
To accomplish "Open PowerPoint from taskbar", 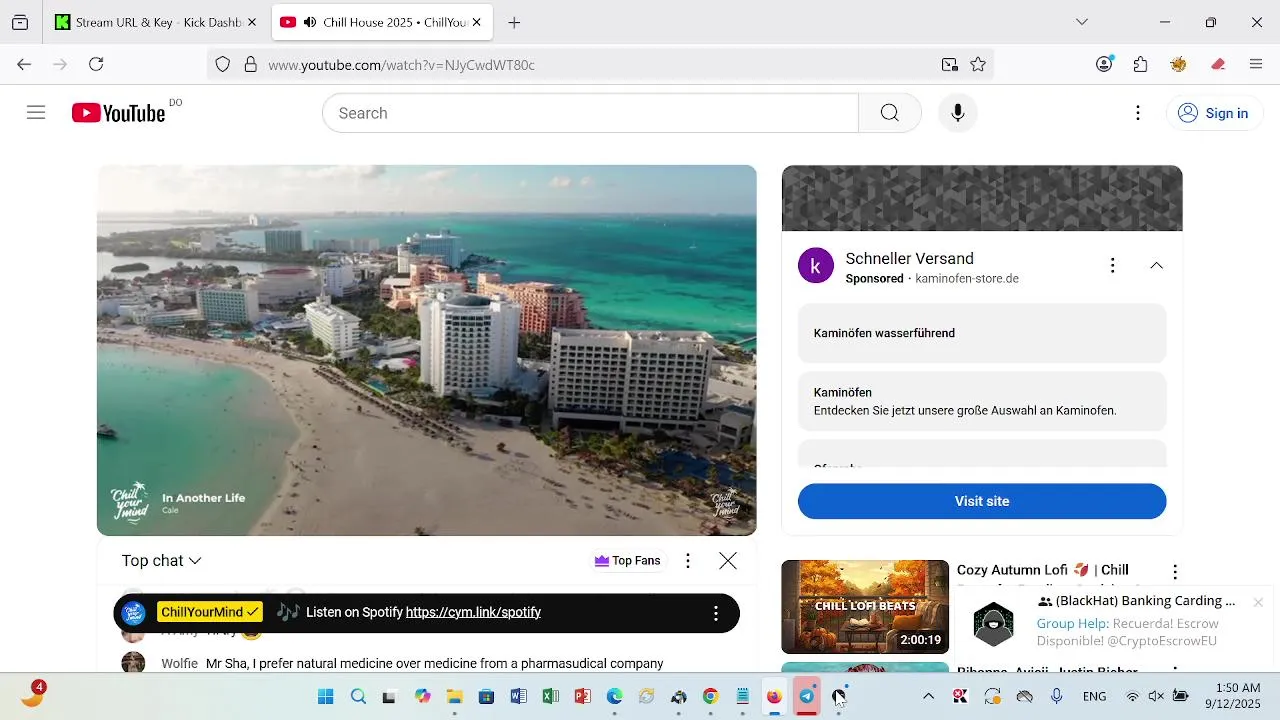I will tap(582, 696).
